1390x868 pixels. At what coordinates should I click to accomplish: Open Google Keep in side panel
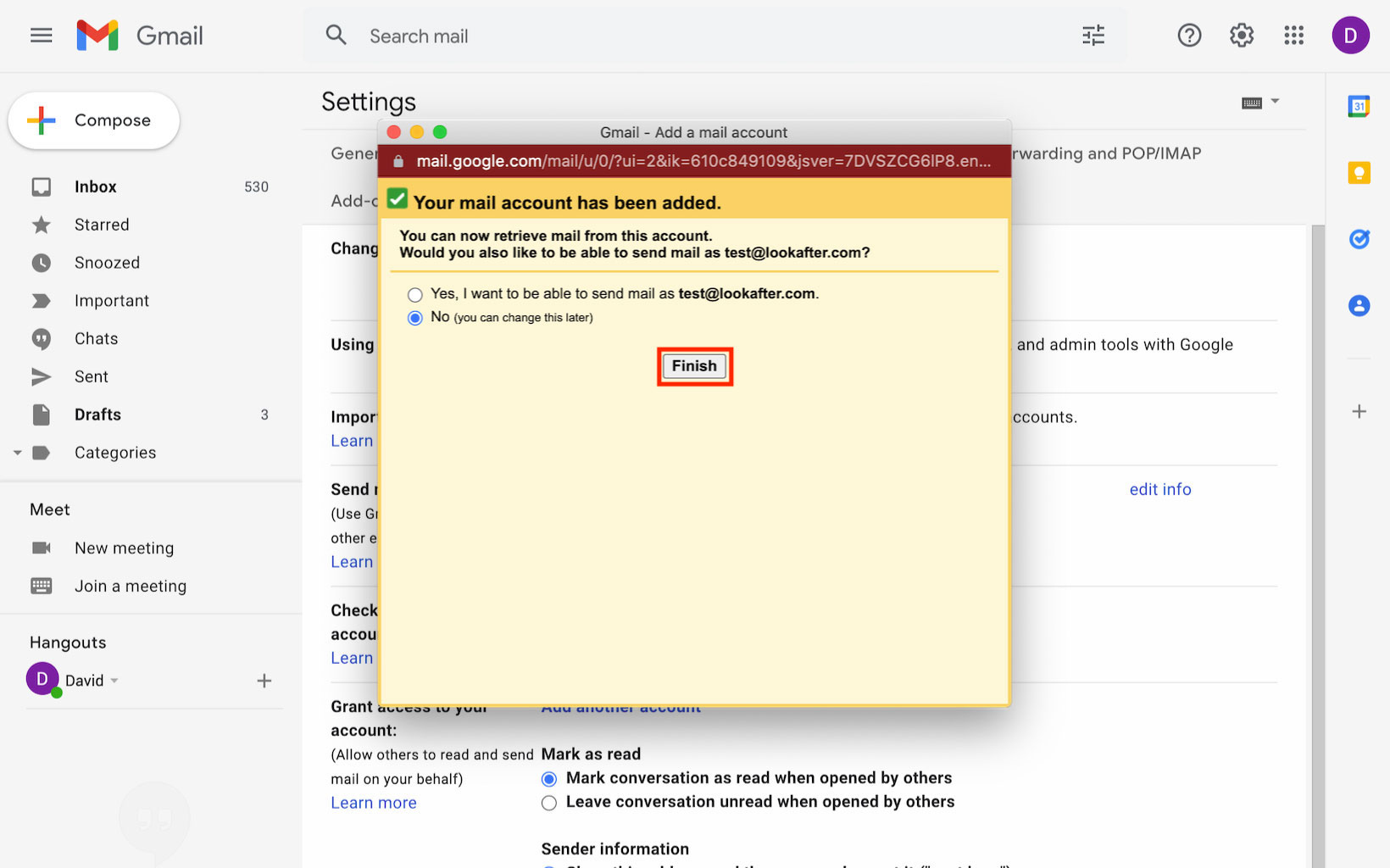(1359, 173)
